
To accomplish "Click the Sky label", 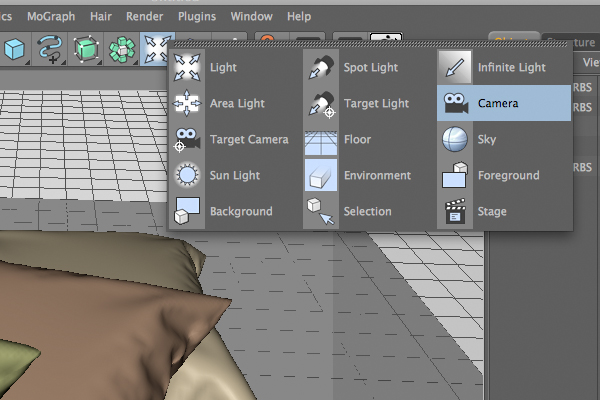I will [487, 139].
